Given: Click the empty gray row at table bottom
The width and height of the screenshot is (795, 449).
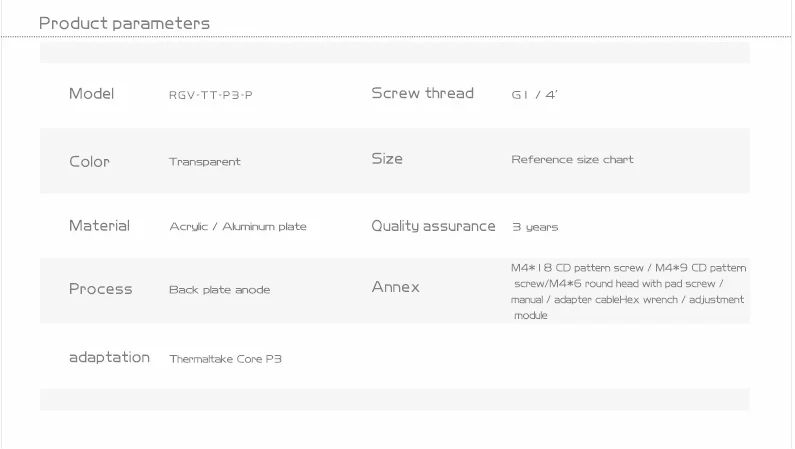Looking at the screenshot, I should point(394,399).
